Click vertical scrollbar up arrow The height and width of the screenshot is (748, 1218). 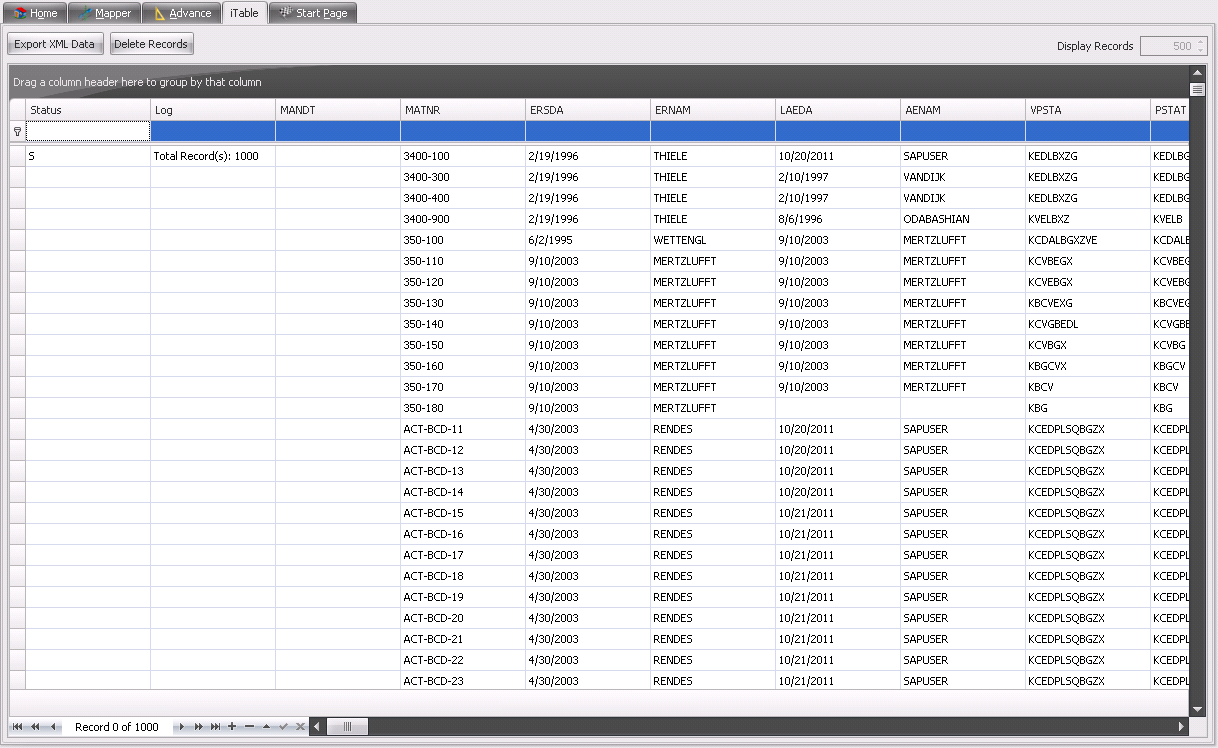coord(1197,73)
